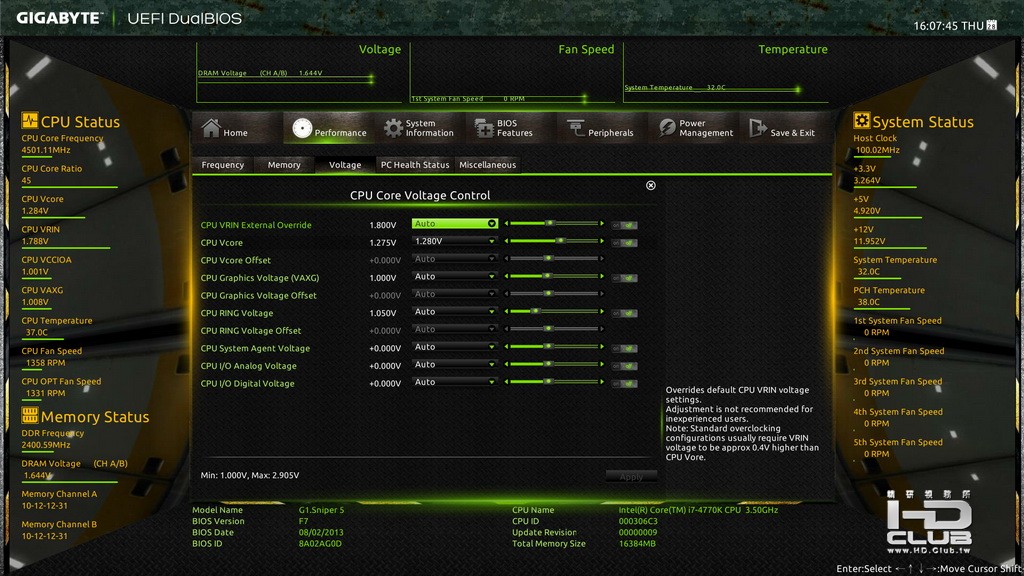Toggle the CPU I/O Analog Voltage switch
Screen dimensions: 1024x576
(x=624, y=366)
